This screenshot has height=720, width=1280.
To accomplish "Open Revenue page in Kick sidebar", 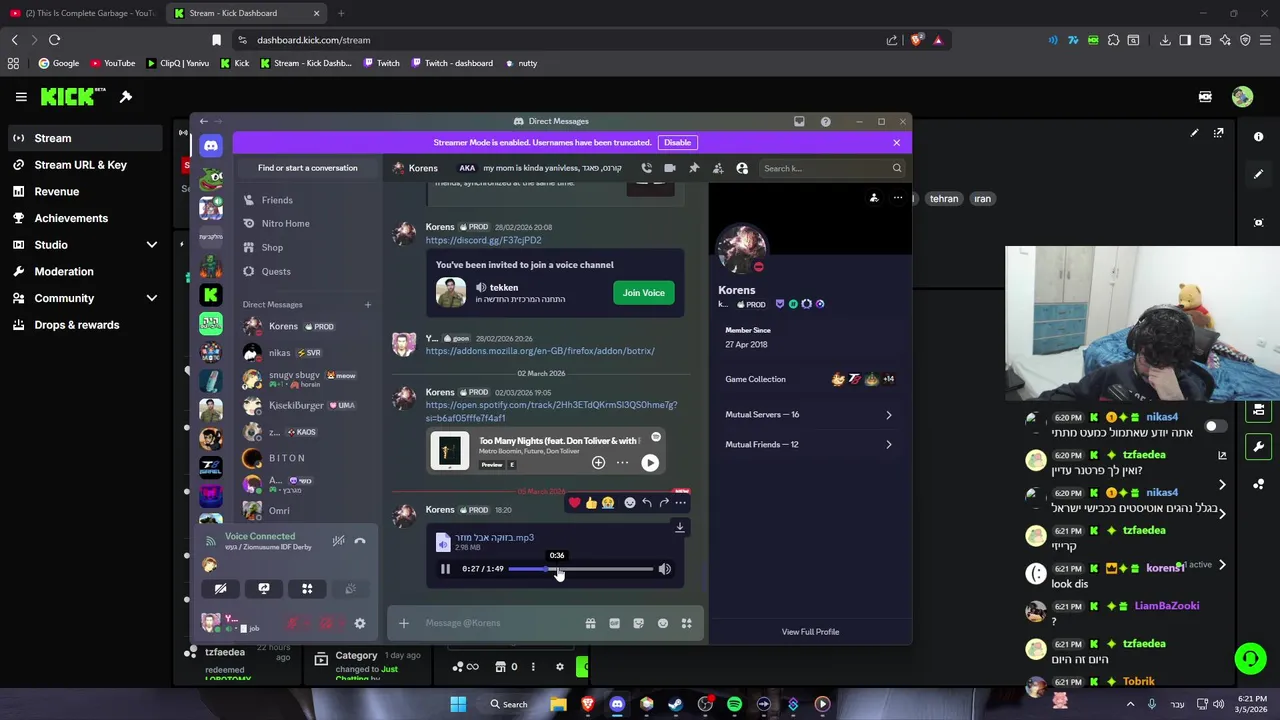I will [84, 191].
